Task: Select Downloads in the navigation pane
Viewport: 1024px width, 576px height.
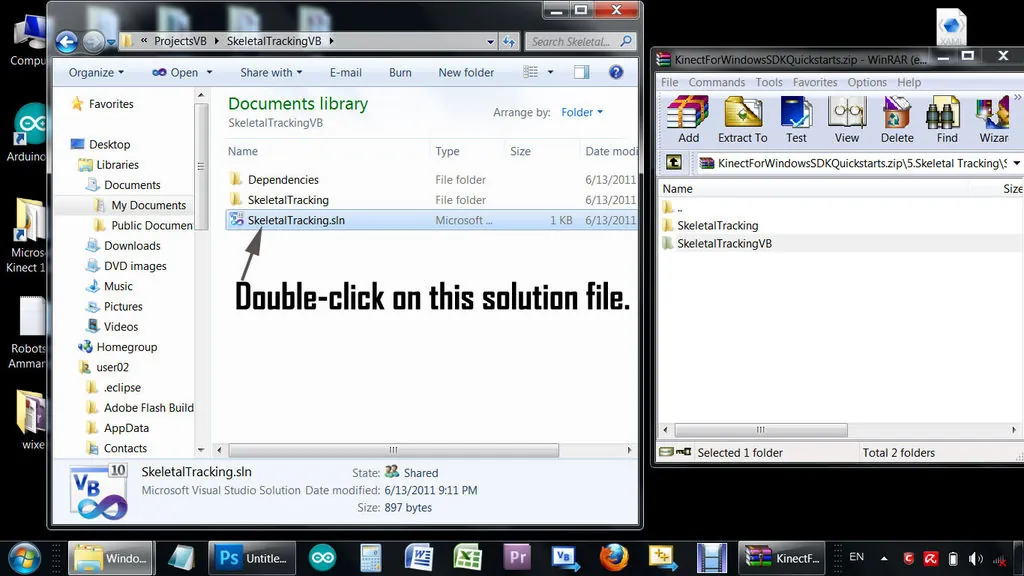Action: pos(132,245)
